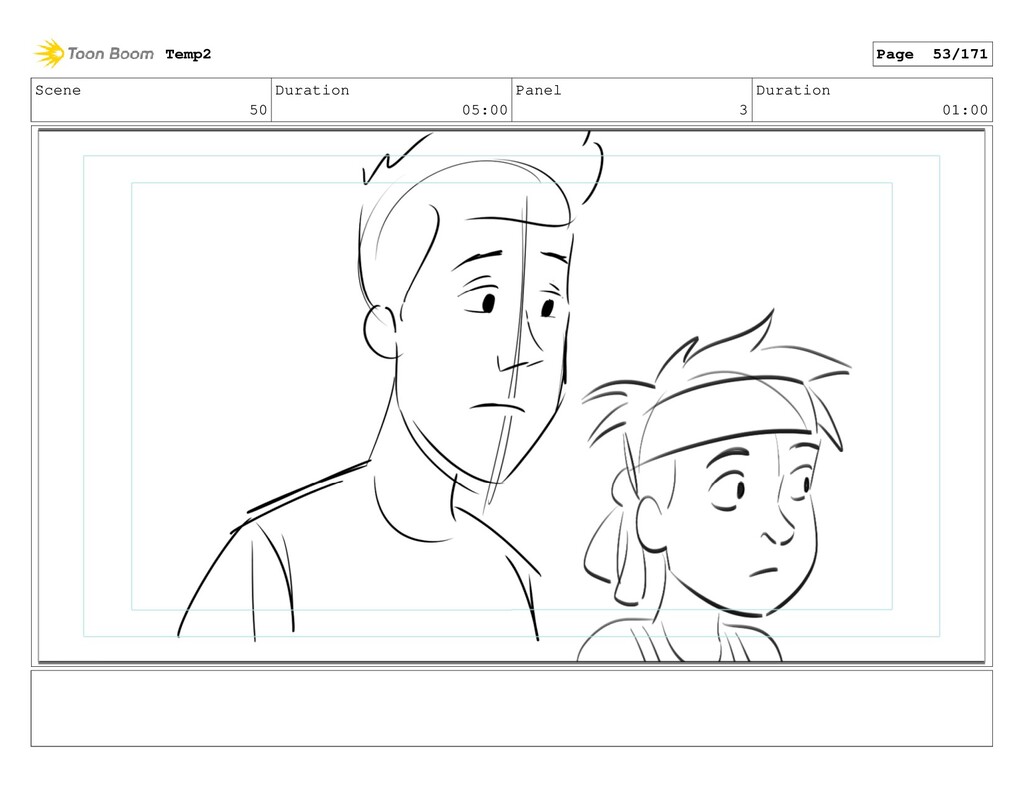Screen dimensions: 1024x793
Task: Select the panel number '3'
Action: tap(743, 110)
